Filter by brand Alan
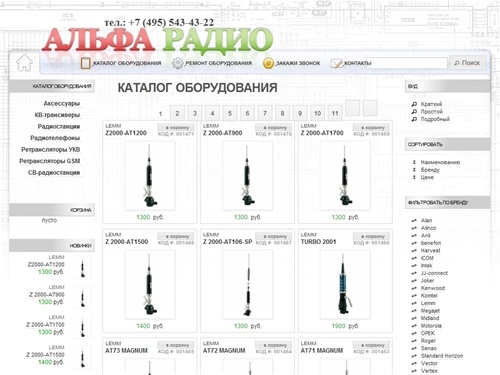The width and height of the screenshot is (500, 375). (x=426, y=220)
